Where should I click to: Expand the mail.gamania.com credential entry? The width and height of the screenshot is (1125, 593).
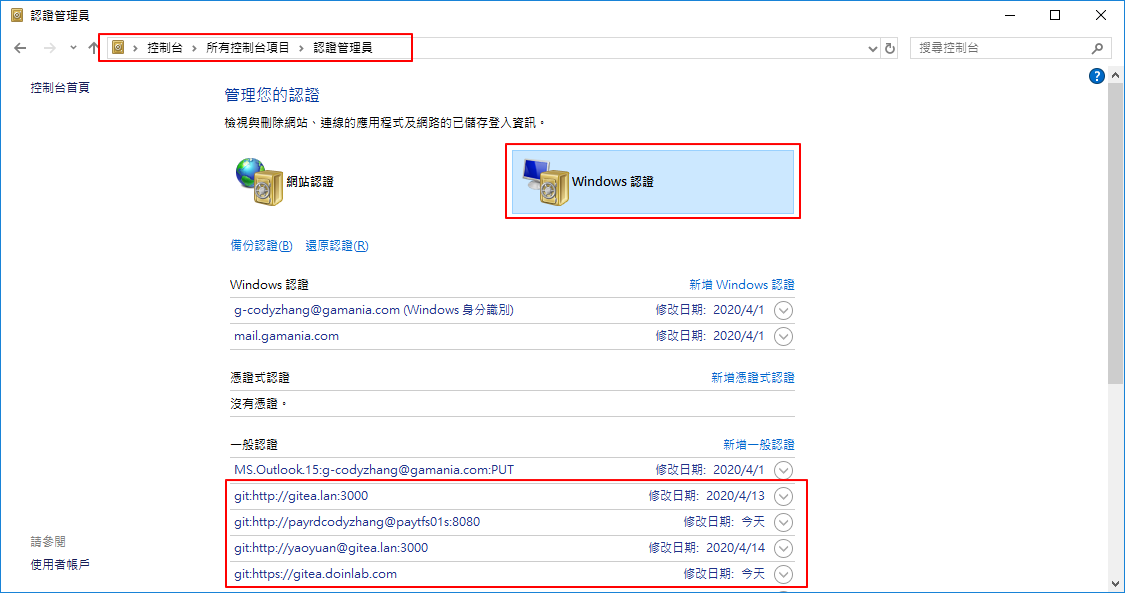pyautogui.click(x=783, y=336)
